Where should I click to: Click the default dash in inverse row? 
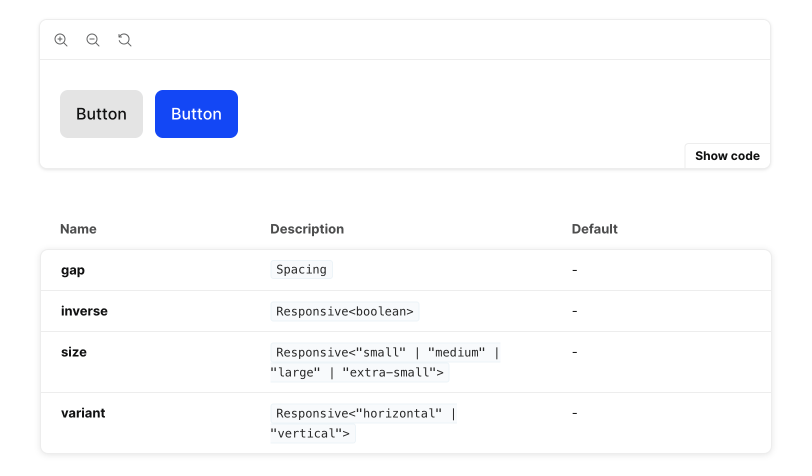(574, 311)
